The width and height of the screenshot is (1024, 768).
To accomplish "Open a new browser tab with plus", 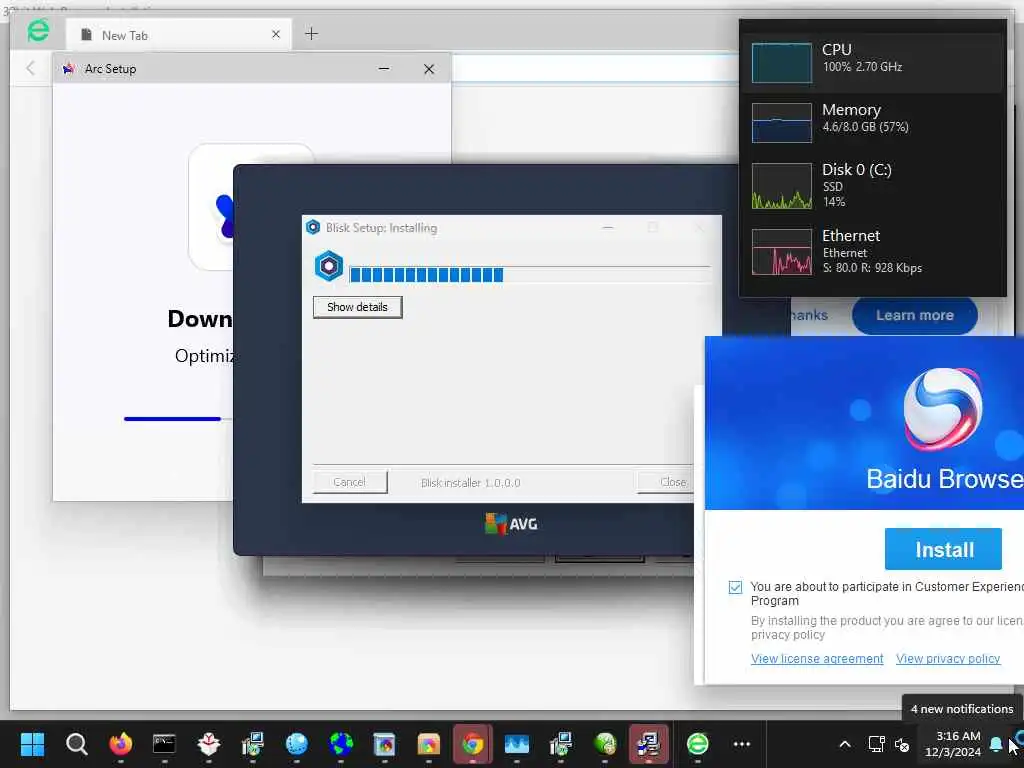I will [312, 34].
